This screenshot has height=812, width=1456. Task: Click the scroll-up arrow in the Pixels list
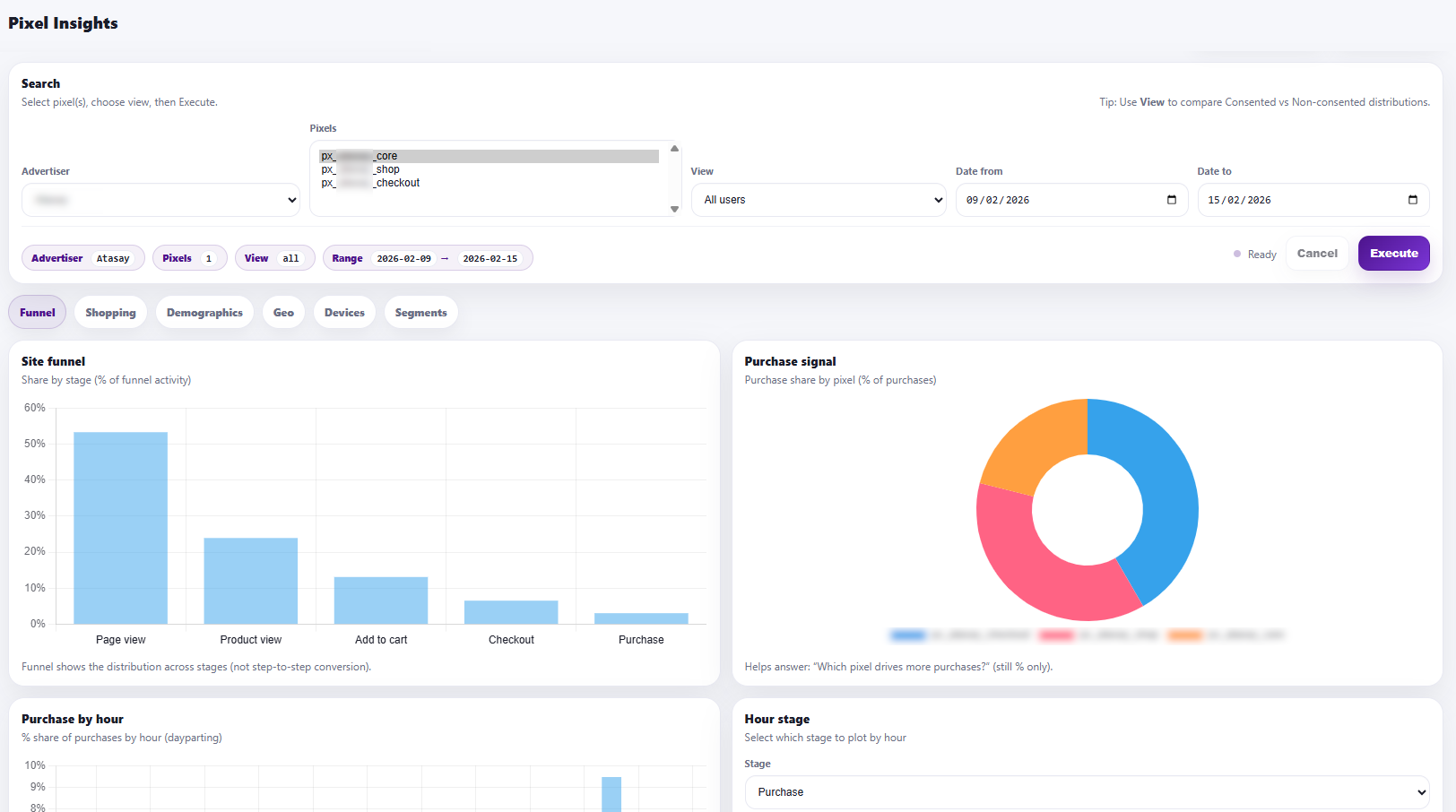coord(674,148)
